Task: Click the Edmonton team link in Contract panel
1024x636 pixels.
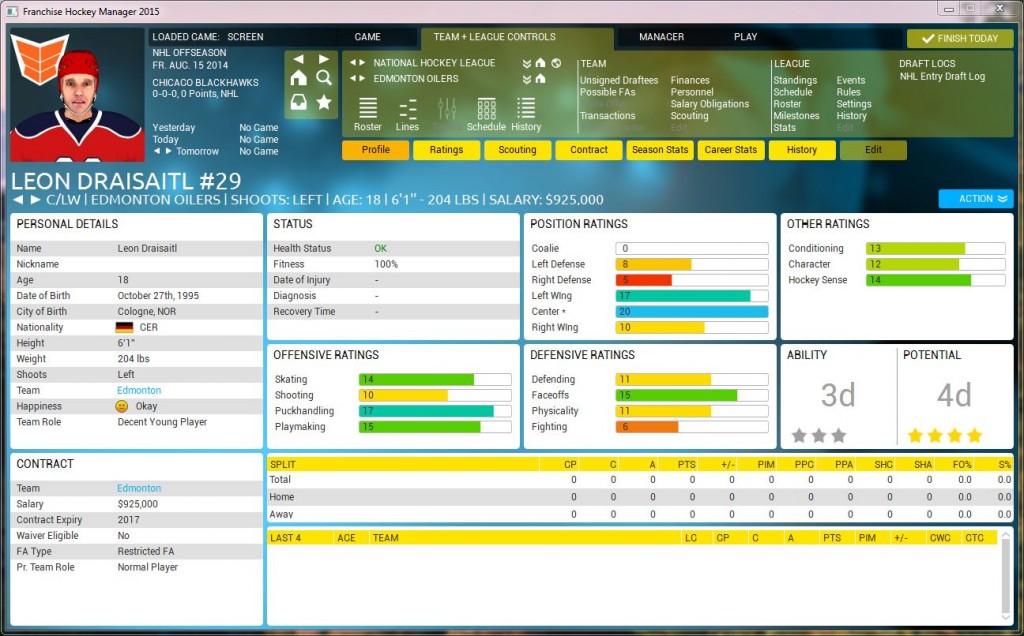Action: click(139, 488)
